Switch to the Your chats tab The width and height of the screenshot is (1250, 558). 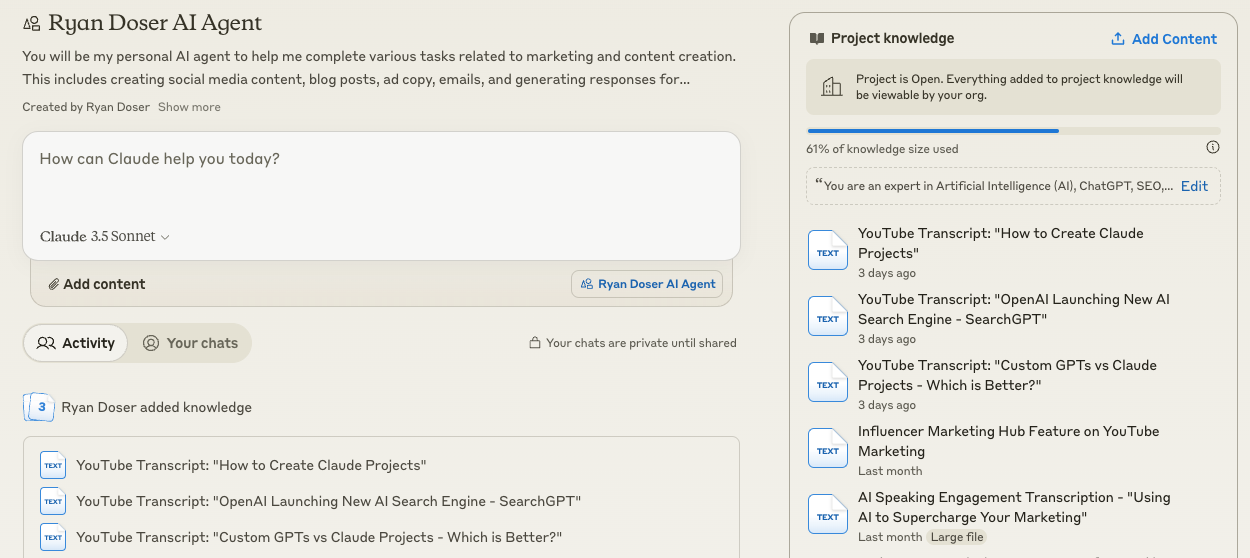tap(190, 343)
